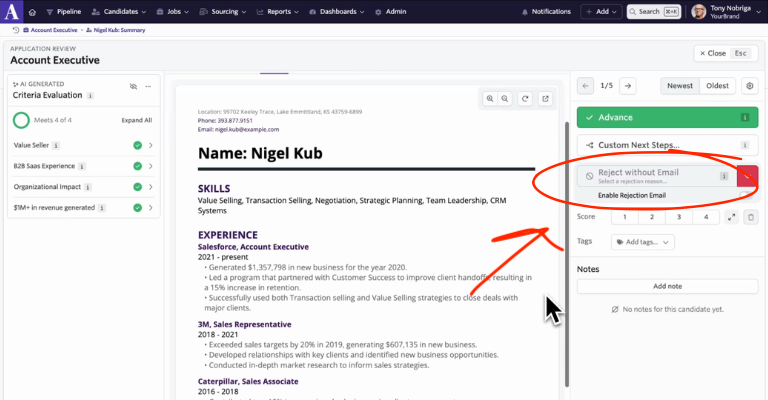The image size is (768, 400).
Task: Set candidate score to 3
Action: (x=678, y=217)
